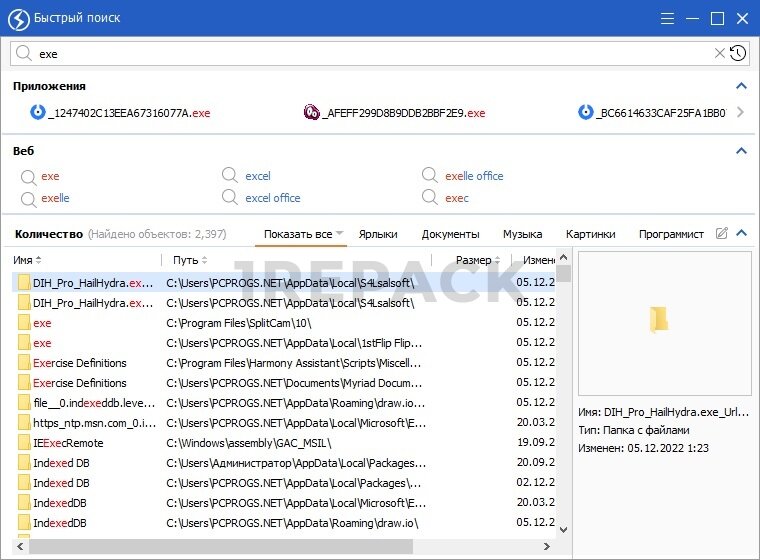Screen dimensions: 760x560
Task: Switch to the Картинки tab
Action: coord(590,234)
